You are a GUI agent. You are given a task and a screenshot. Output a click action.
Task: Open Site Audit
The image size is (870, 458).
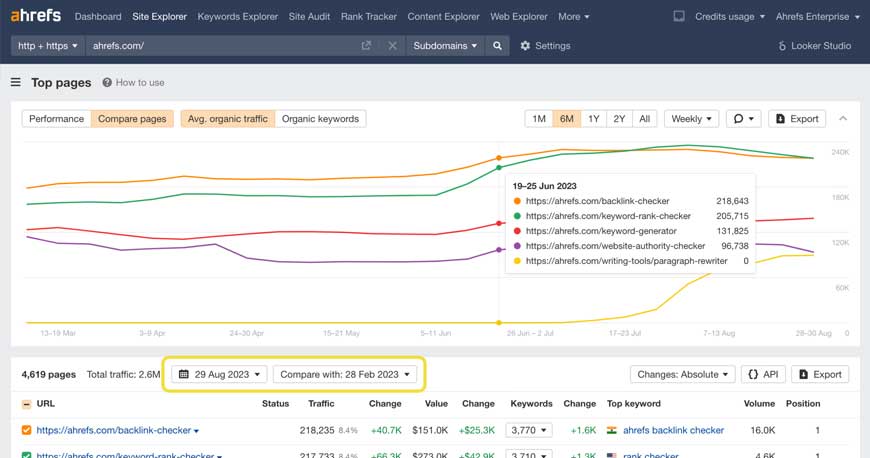coord(309,17)
